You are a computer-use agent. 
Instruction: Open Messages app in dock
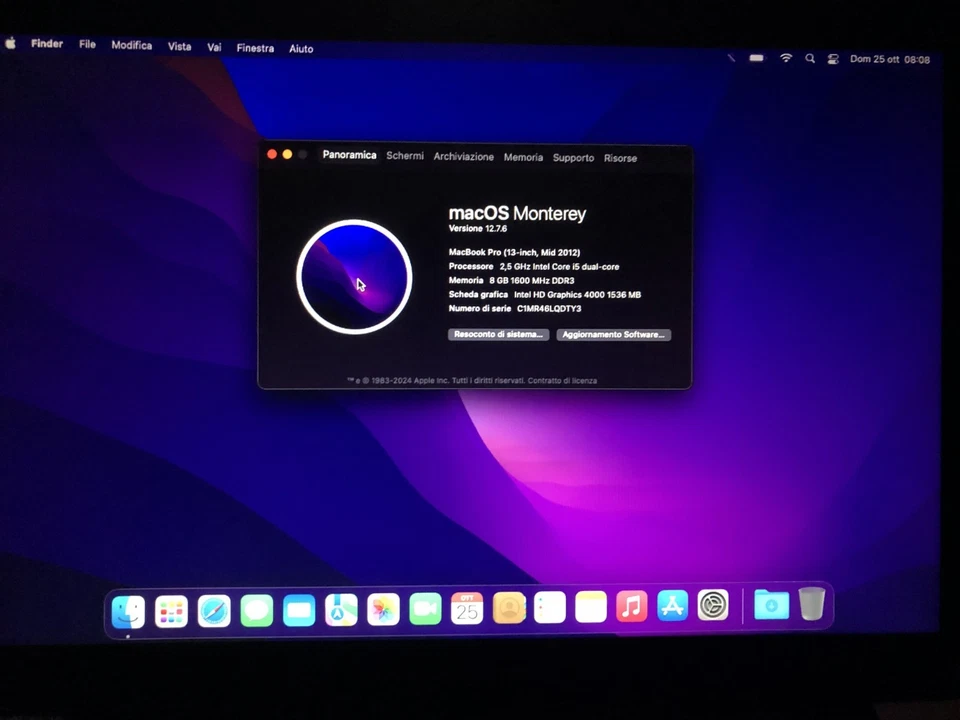257,610
